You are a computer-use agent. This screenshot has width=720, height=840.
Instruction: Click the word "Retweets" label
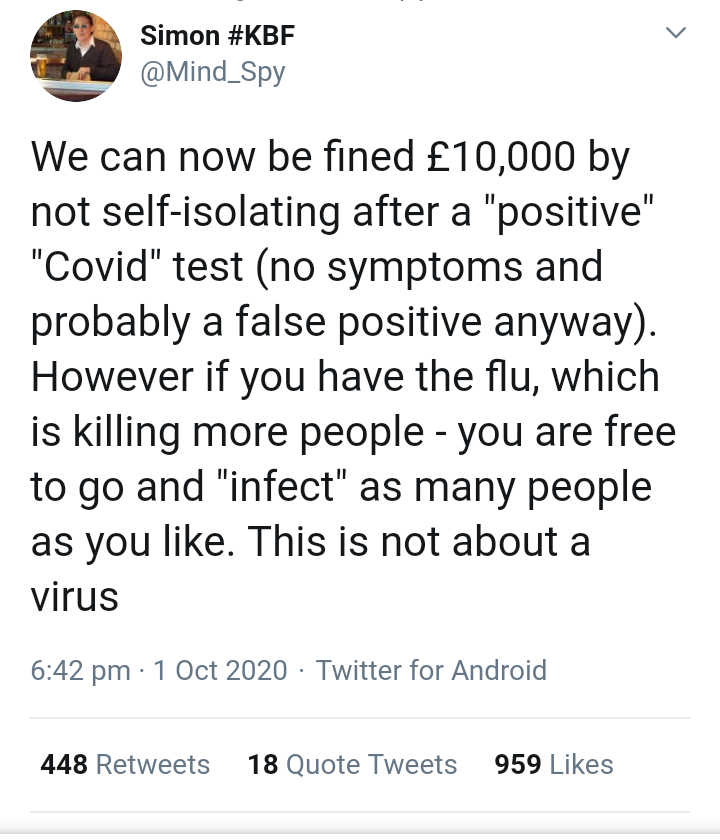[x=153, y=764]
